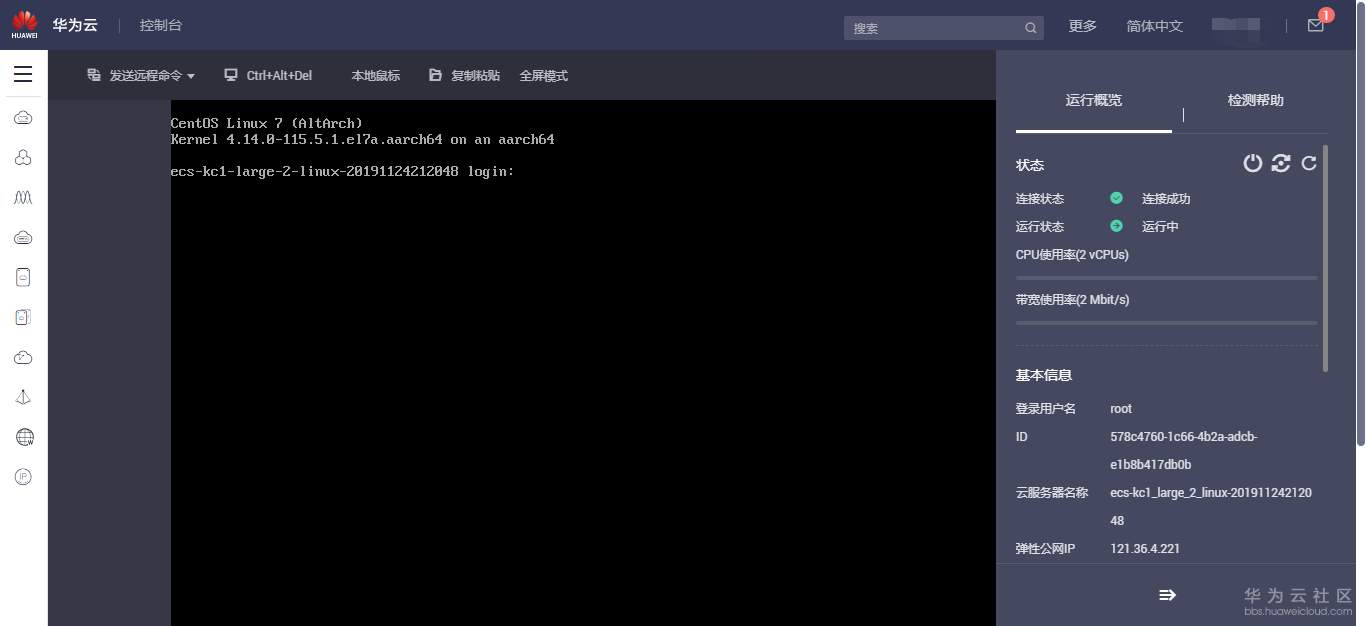Click the login username root value
The image size is (1366, 626).
[x=1121, y=409]
